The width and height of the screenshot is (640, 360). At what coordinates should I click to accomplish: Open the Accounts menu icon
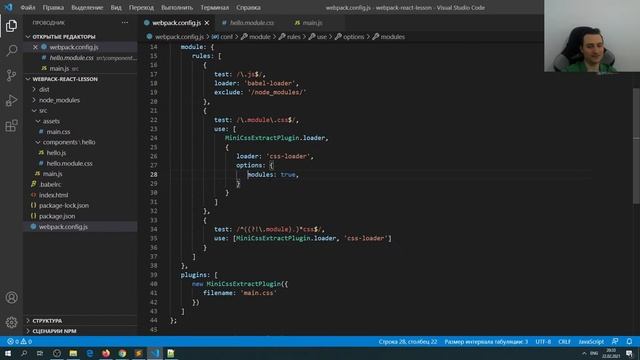(x=11, y=298)
